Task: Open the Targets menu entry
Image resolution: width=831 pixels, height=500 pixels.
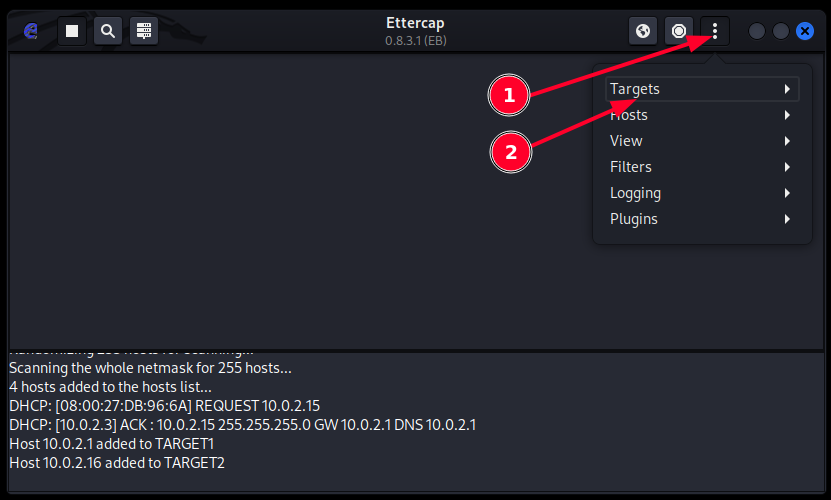Action: [x=636, y=89]
